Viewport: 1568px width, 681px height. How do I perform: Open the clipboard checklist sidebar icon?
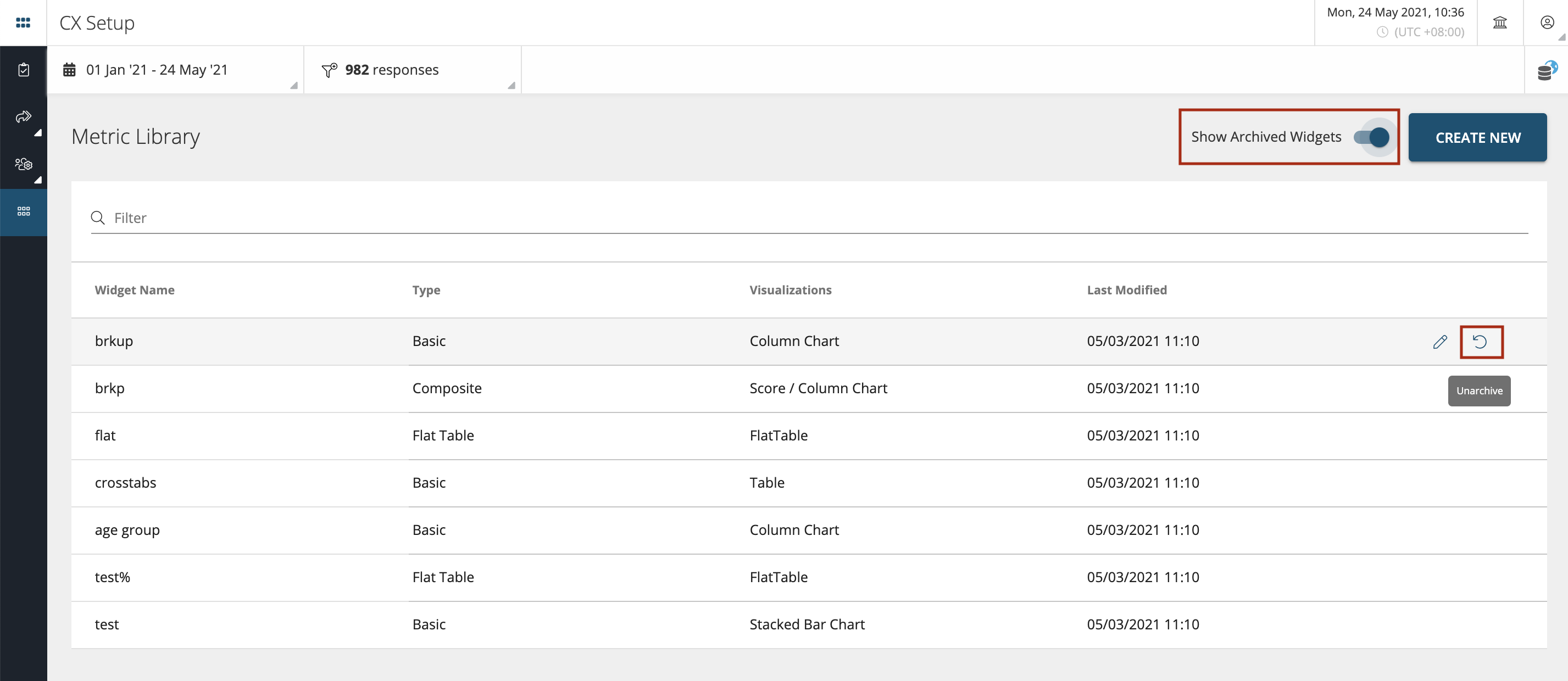click(23, 69)
